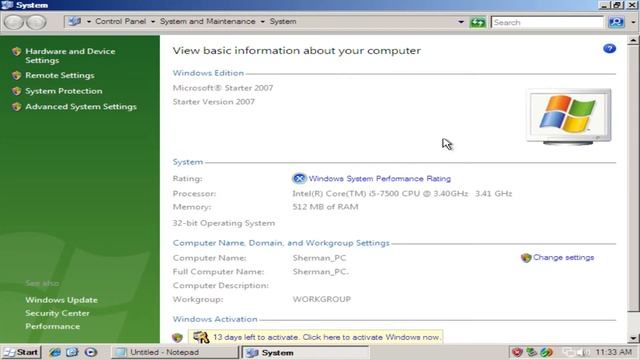Click Change settings link
This screenshot has height=360, width=640.
tap(563, 258)
